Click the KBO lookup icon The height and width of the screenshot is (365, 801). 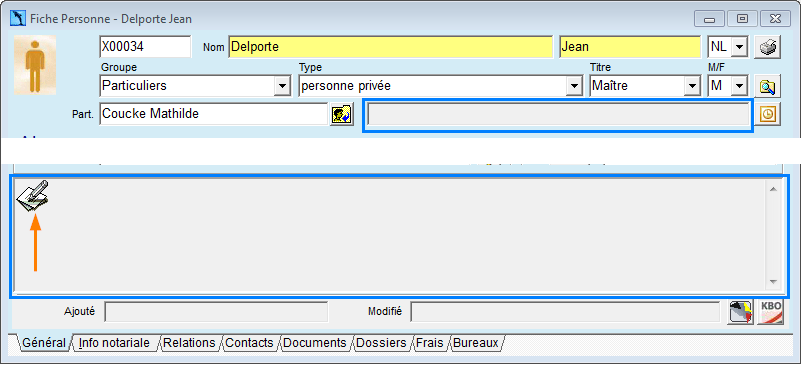[x=771, y=312]
